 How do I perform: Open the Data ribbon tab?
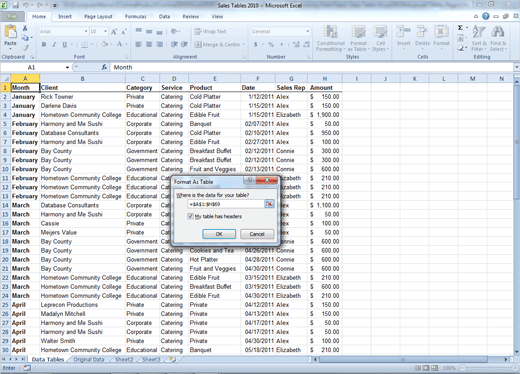[x=164, y=16]
